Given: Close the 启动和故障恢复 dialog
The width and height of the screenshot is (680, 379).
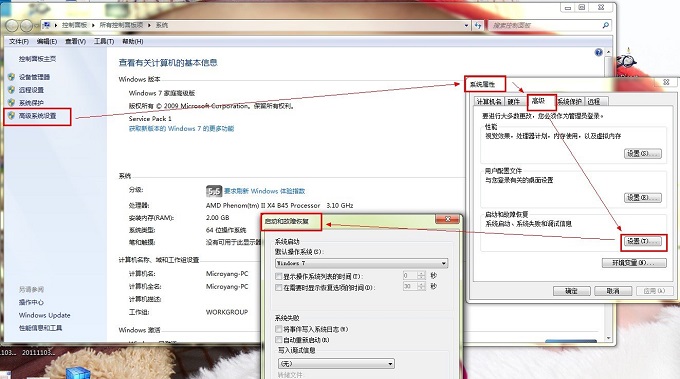Looking at the screenshot, I should tap(448, 219).
